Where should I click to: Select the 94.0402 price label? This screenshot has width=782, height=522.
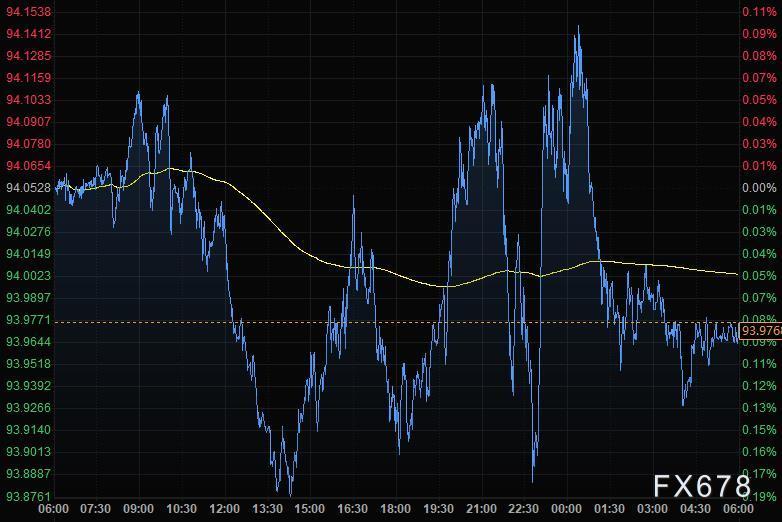tap(28, 209)
